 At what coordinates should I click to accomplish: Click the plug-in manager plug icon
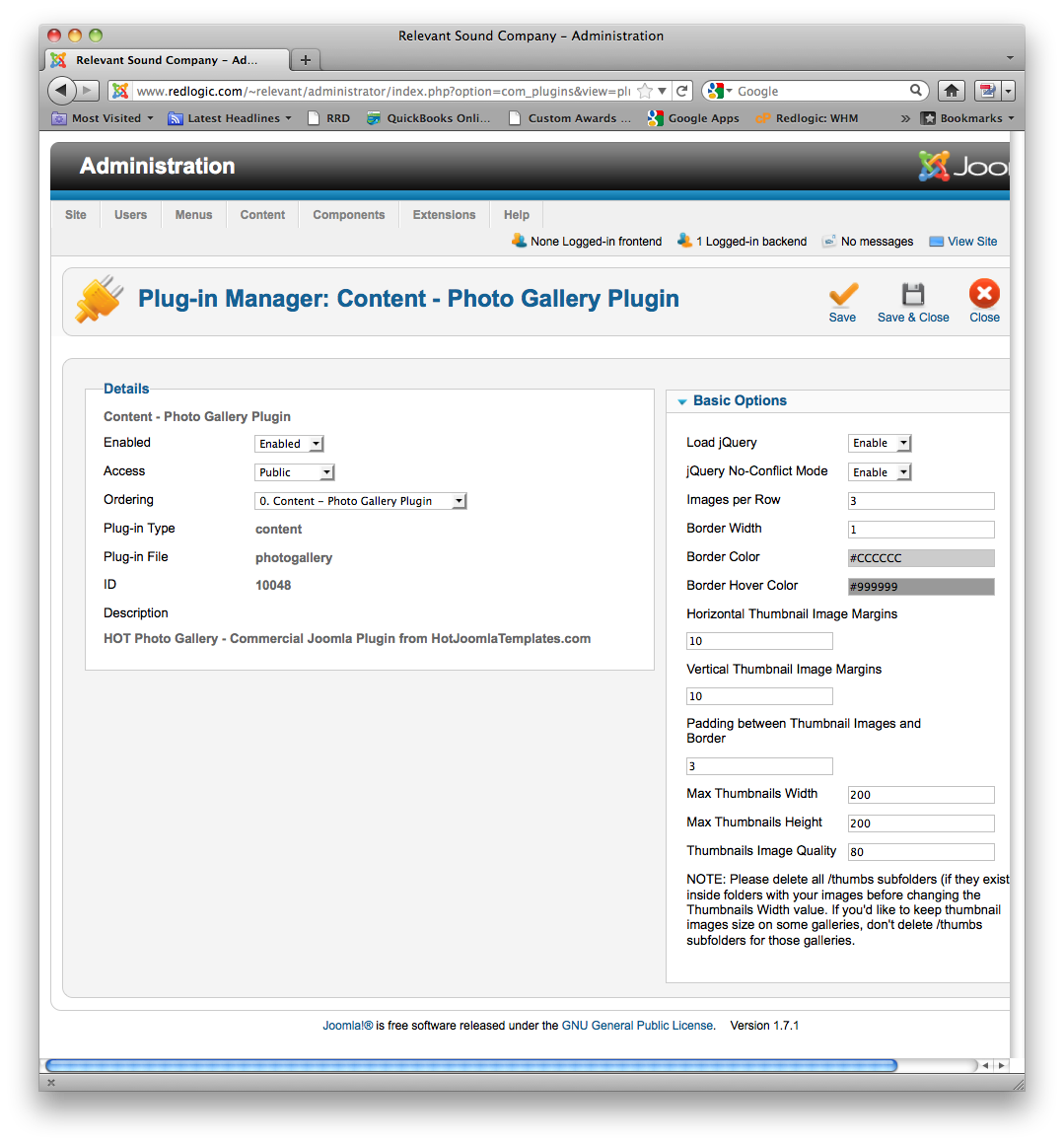pyautogui.click(x=99, y=299)
